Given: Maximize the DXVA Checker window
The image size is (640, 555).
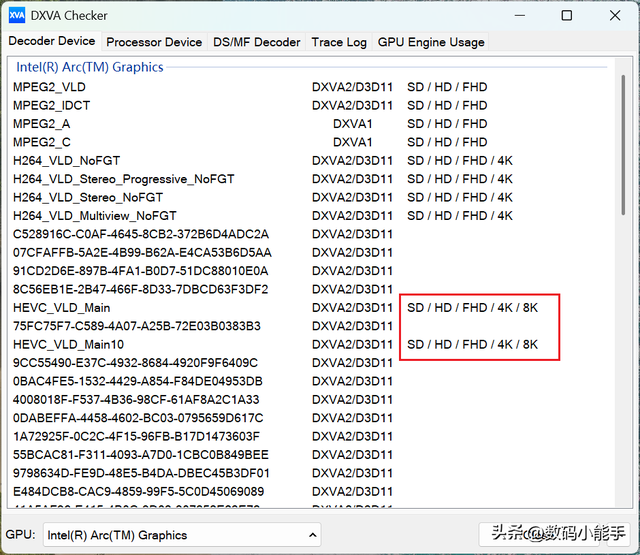Looking at the screenshot, I should [567, 15].
